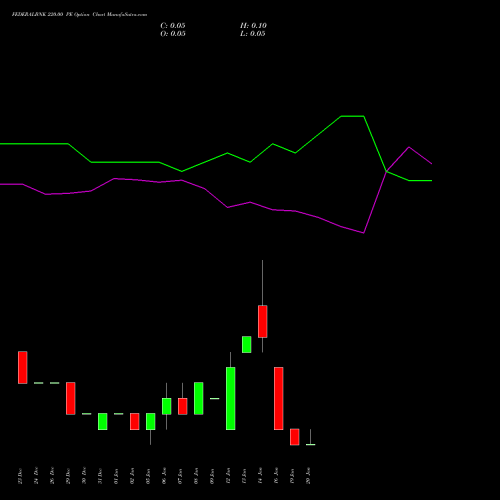500x500 pixels.
Task: Click the tall red candlestick above 16 Jan
Action: pyautogui.click(x=279, y=398)
